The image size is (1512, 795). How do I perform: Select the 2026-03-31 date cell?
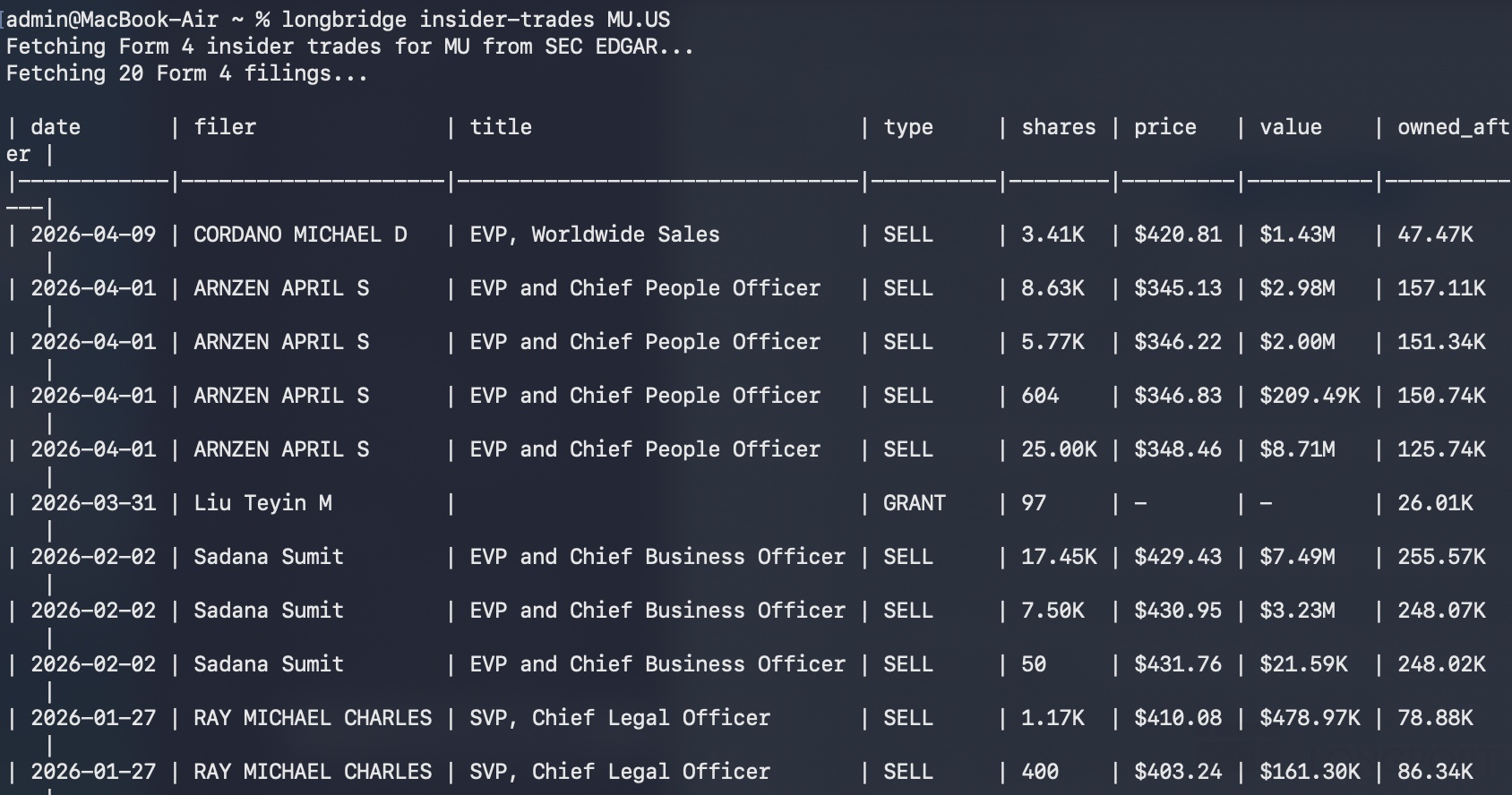[x=93, y=503]
